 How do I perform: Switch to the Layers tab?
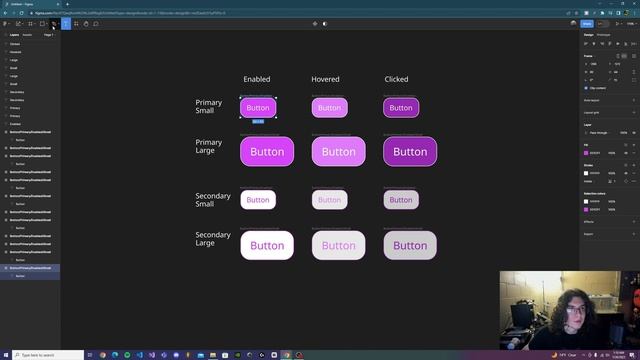[x=14, y=35]
